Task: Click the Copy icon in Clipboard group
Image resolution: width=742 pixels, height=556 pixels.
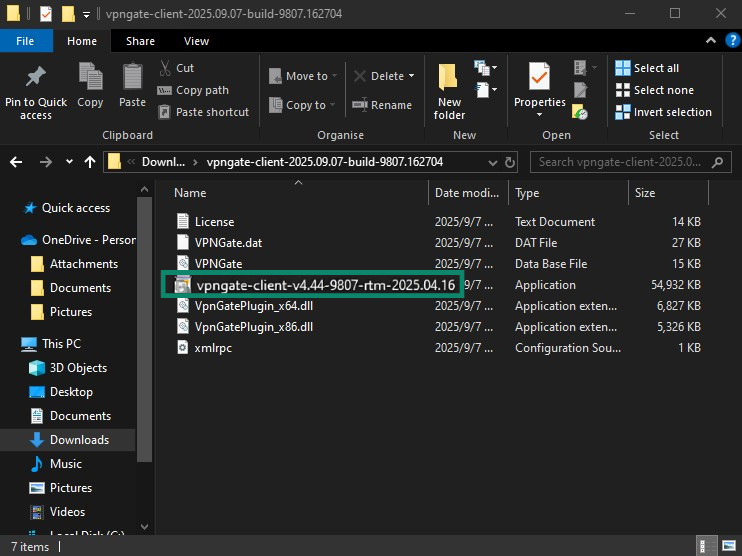Action: [x=90, y=76]
